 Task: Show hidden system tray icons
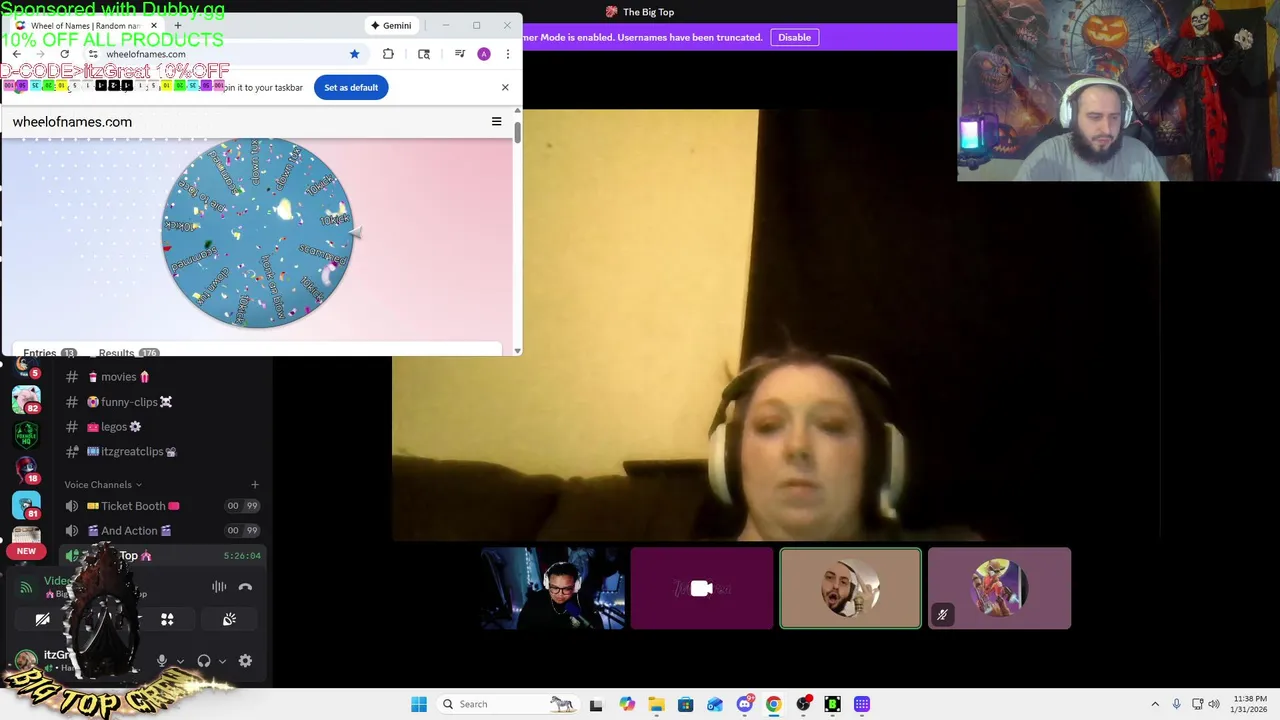pyautogui.click(x=1155, y=704)
